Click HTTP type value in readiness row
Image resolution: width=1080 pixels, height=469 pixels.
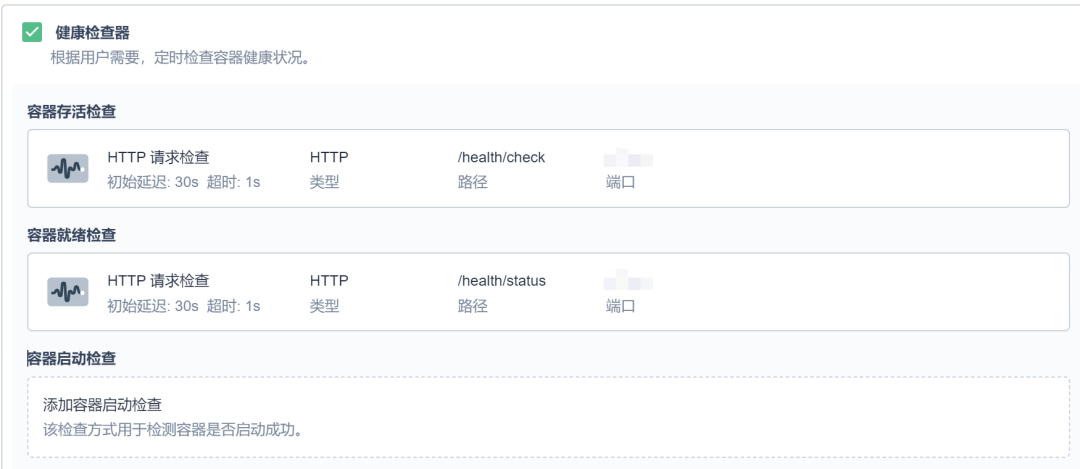329,281
